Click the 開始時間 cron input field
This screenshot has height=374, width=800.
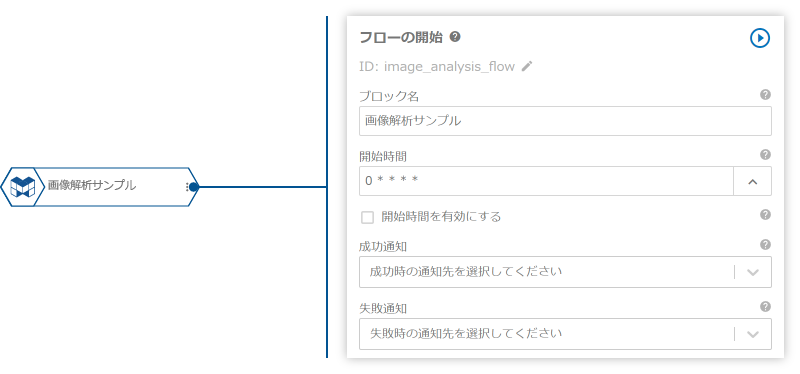click(x=546, y=181)
